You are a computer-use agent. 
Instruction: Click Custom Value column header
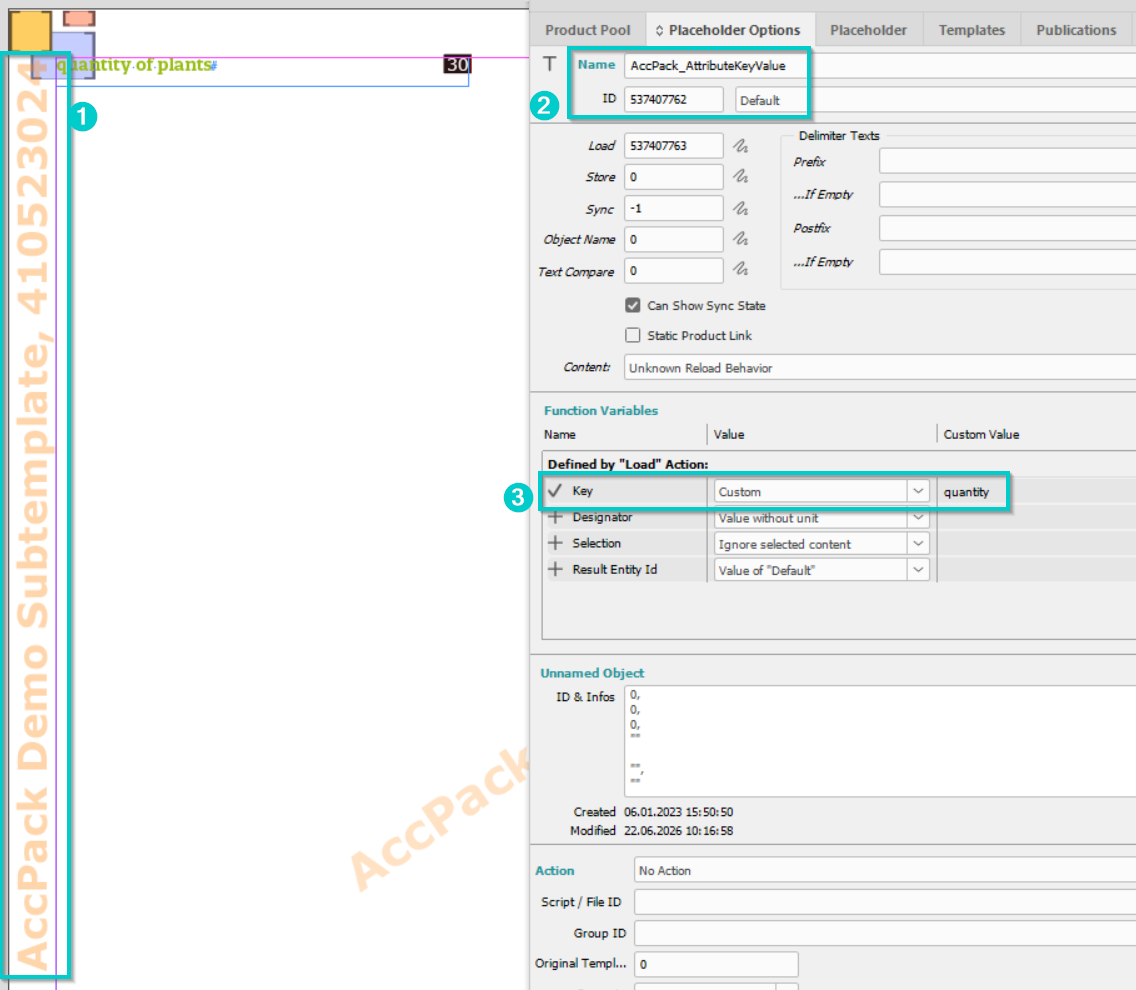(981, 434)
